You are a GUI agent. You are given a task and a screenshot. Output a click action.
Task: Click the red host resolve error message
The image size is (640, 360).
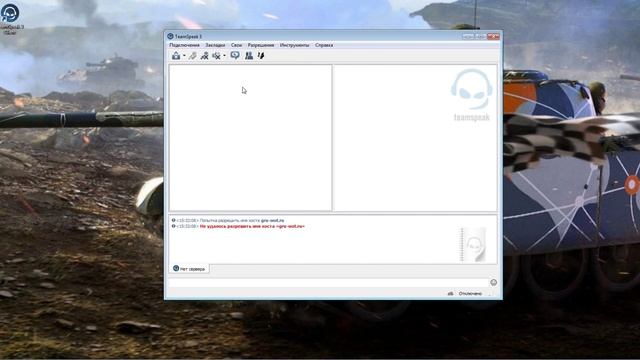pos(252,226)
